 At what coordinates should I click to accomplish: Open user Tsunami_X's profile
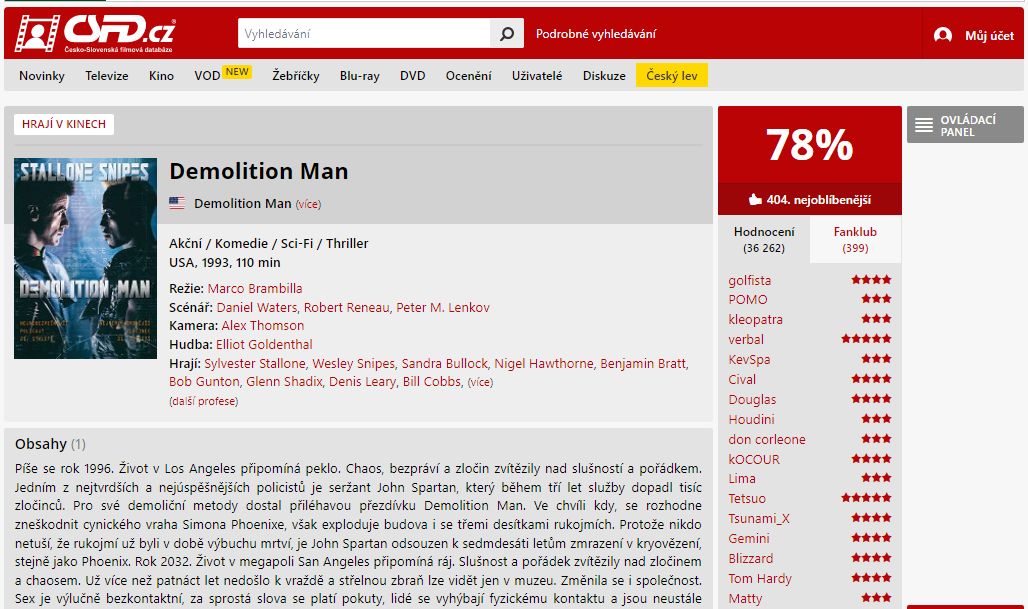click(x=759, y=519)
